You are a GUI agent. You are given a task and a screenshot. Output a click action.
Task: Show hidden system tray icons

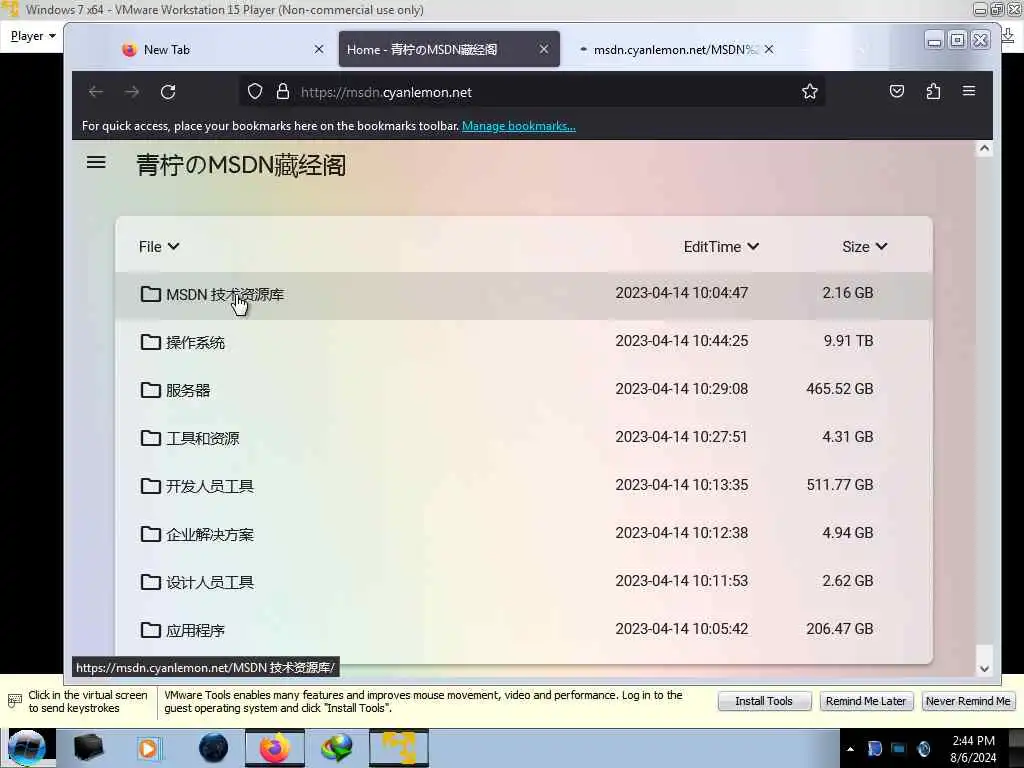850,749
